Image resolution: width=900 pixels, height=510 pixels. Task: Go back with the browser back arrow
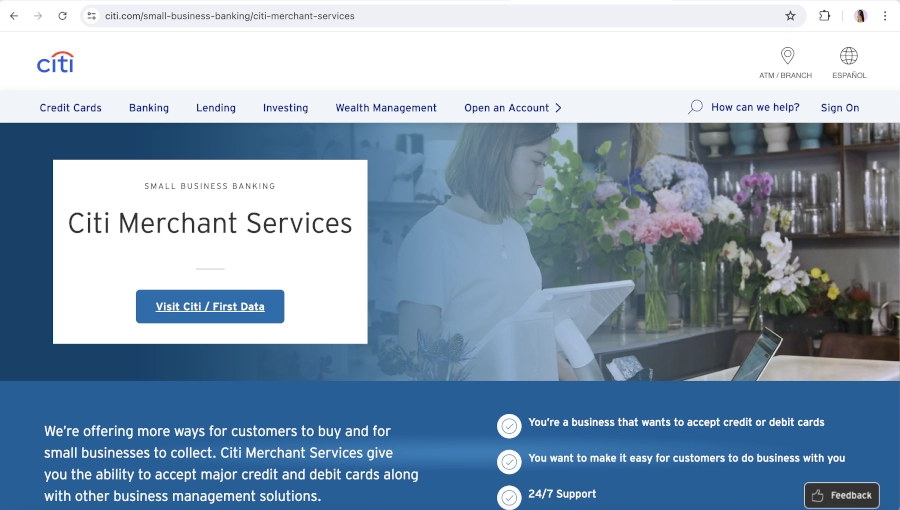pyautogui.click(x=14, y=16)
